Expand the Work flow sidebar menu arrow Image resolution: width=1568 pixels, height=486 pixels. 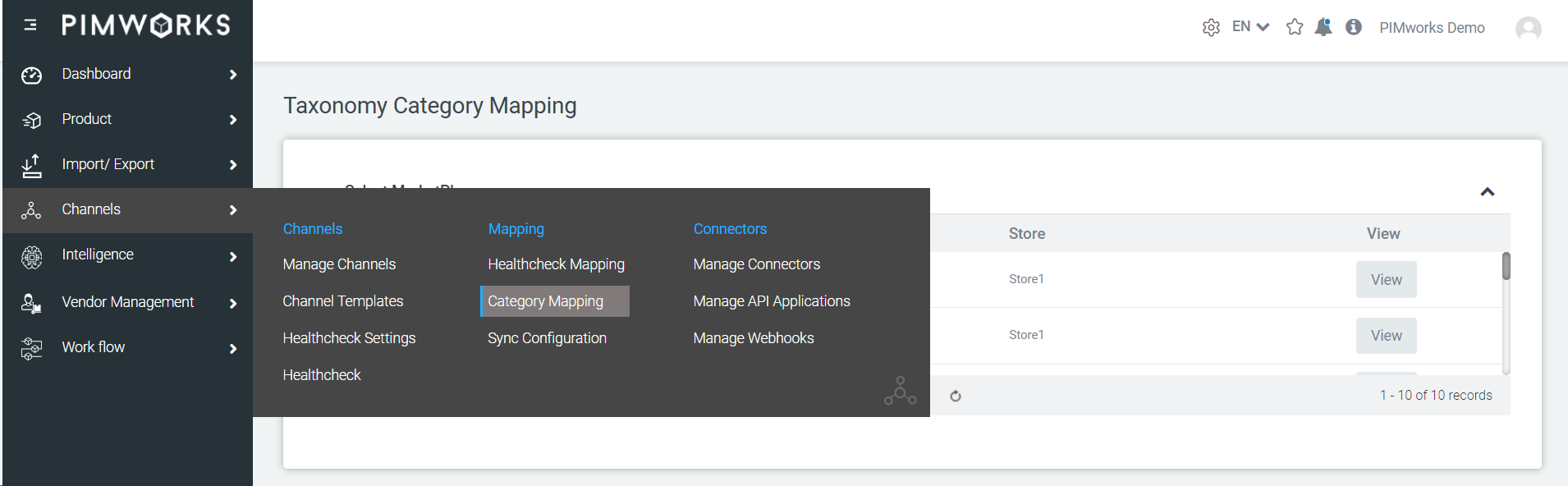(x=233, y=349)
